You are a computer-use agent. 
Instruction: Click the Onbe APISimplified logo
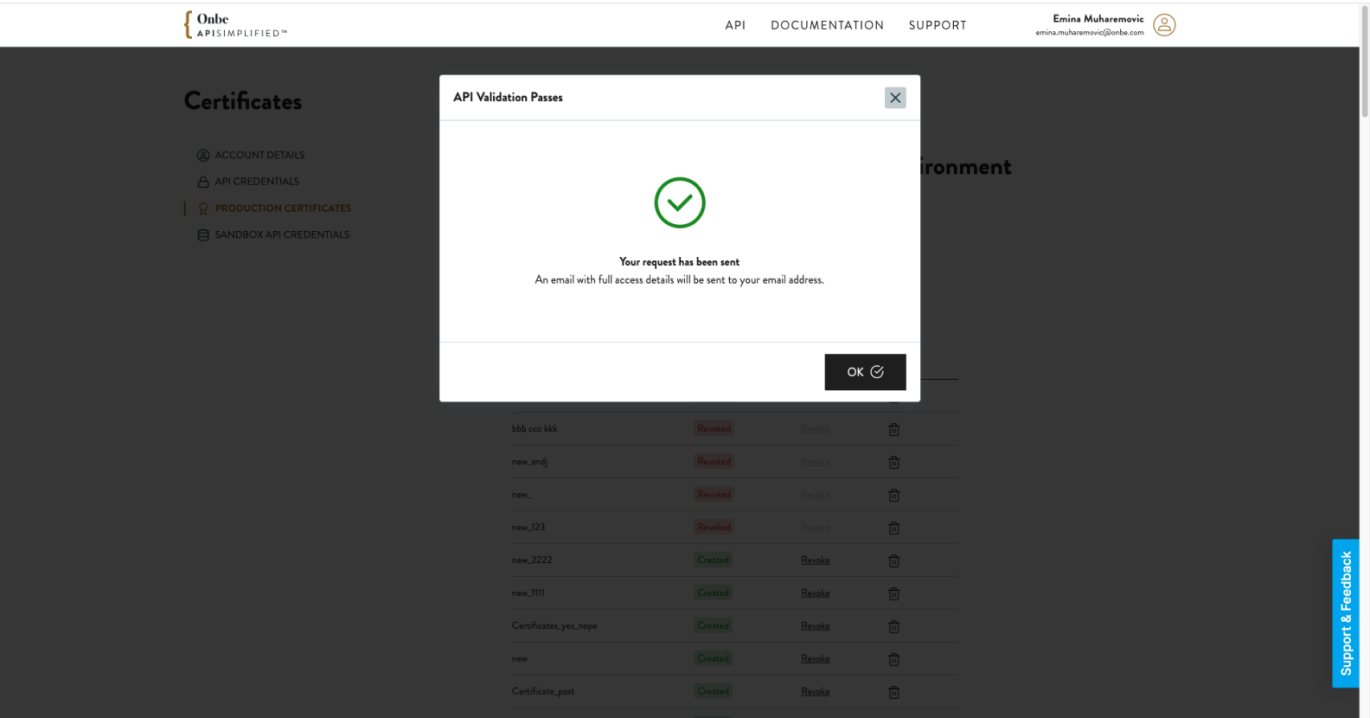click(236, 25)
